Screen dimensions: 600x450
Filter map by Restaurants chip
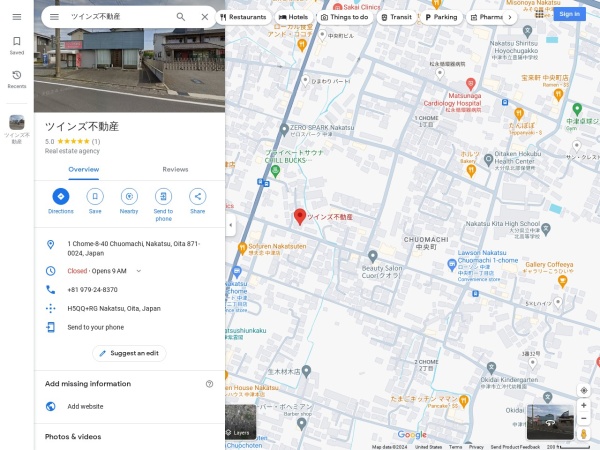243,17
